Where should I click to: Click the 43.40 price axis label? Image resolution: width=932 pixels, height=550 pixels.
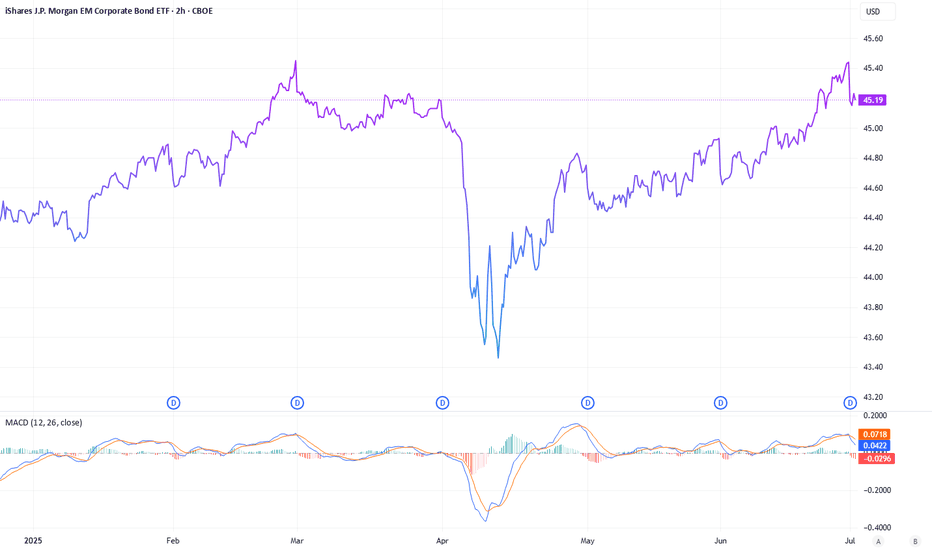(x=873, y=367)
